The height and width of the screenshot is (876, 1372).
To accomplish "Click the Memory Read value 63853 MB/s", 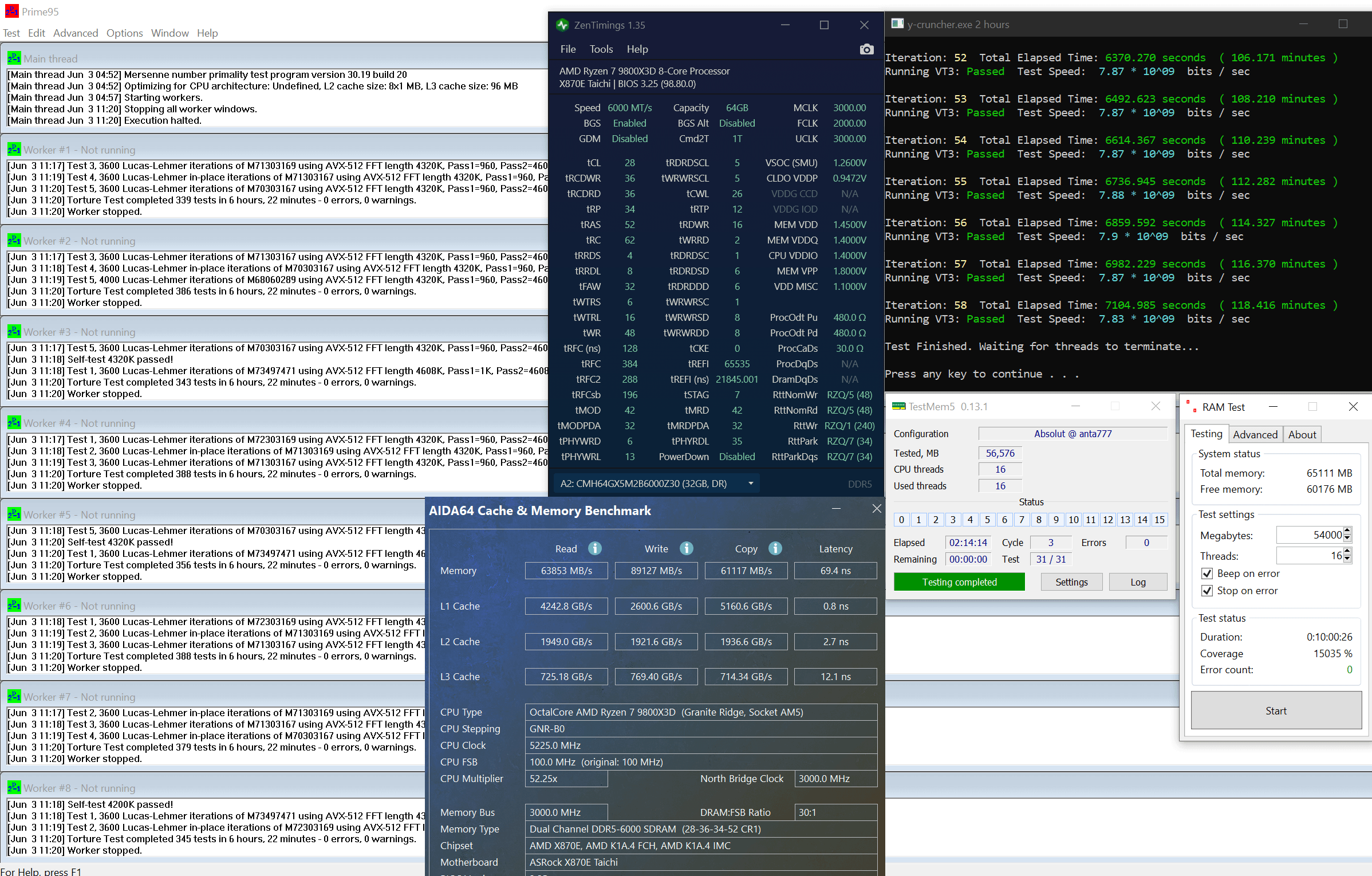I will coord(566,571).
